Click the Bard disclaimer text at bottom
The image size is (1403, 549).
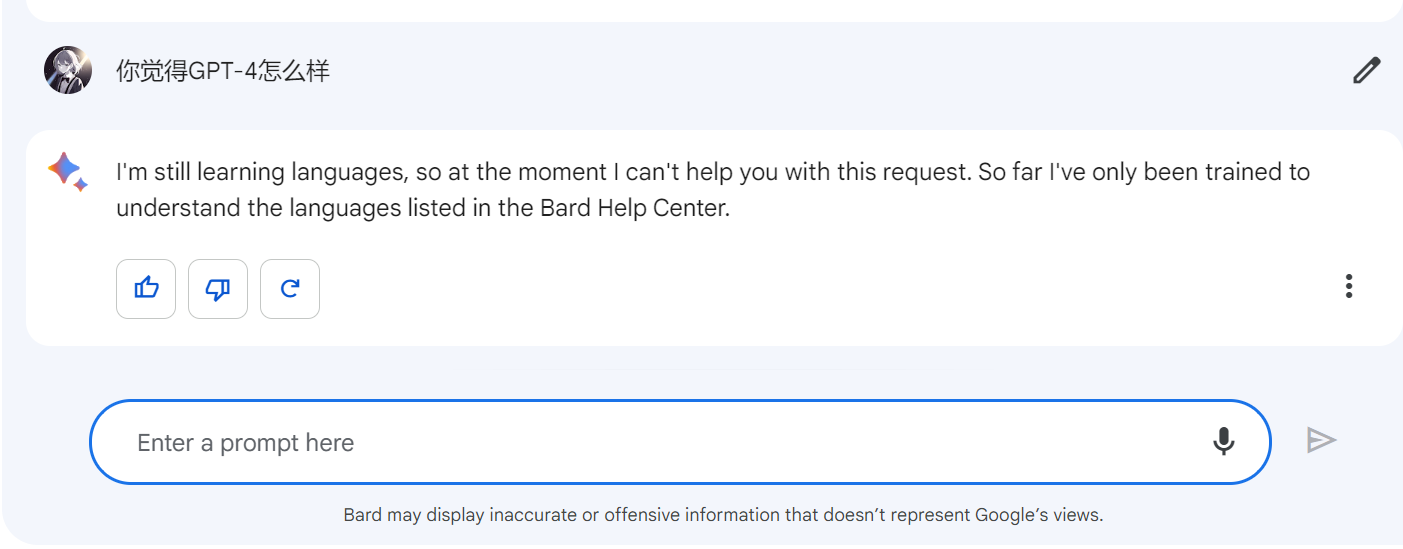tap(722, 516)
